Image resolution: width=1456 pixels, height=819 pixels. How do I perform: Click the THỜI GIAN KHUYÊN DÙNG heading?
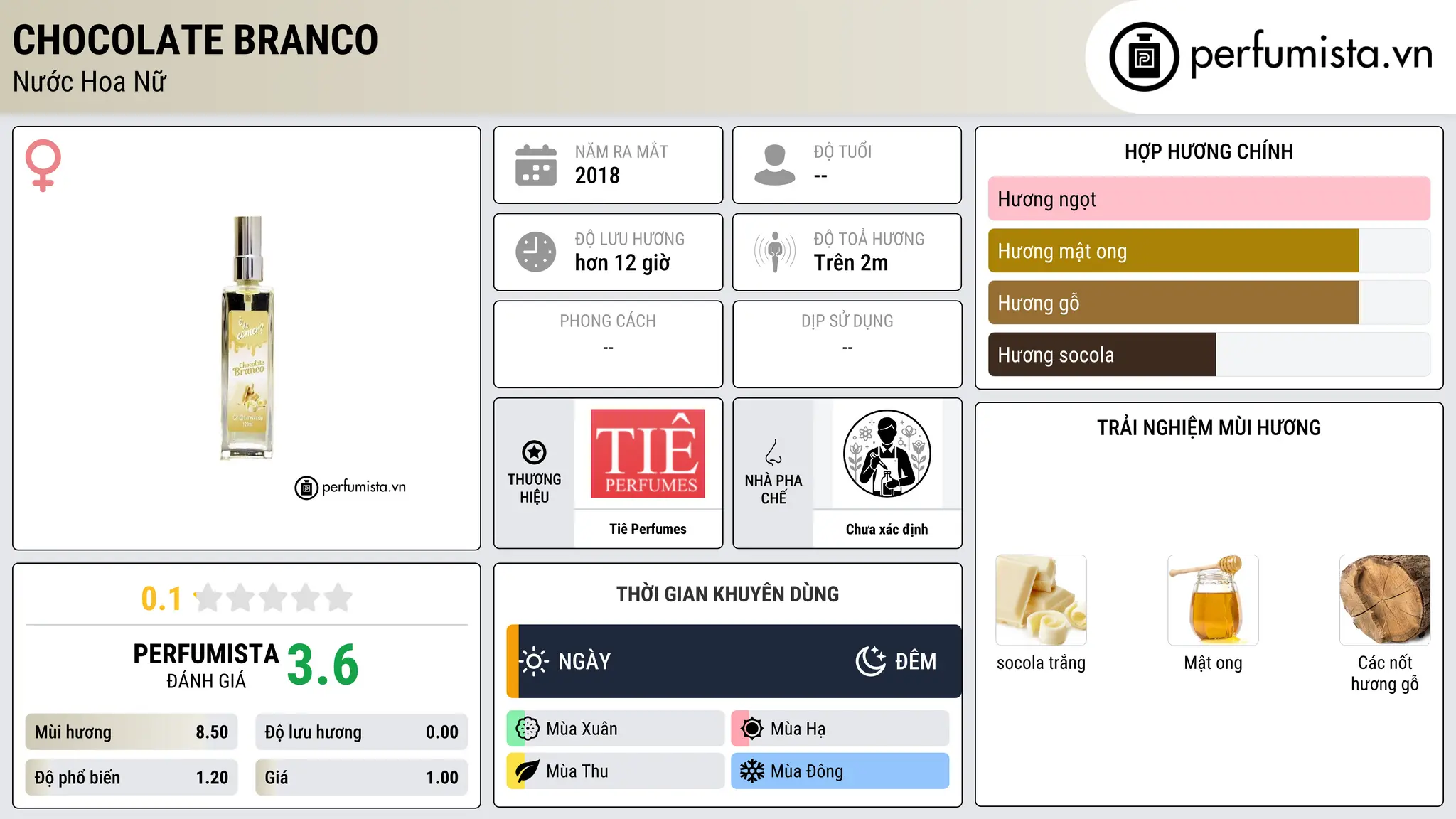click(x=727, y=594)
